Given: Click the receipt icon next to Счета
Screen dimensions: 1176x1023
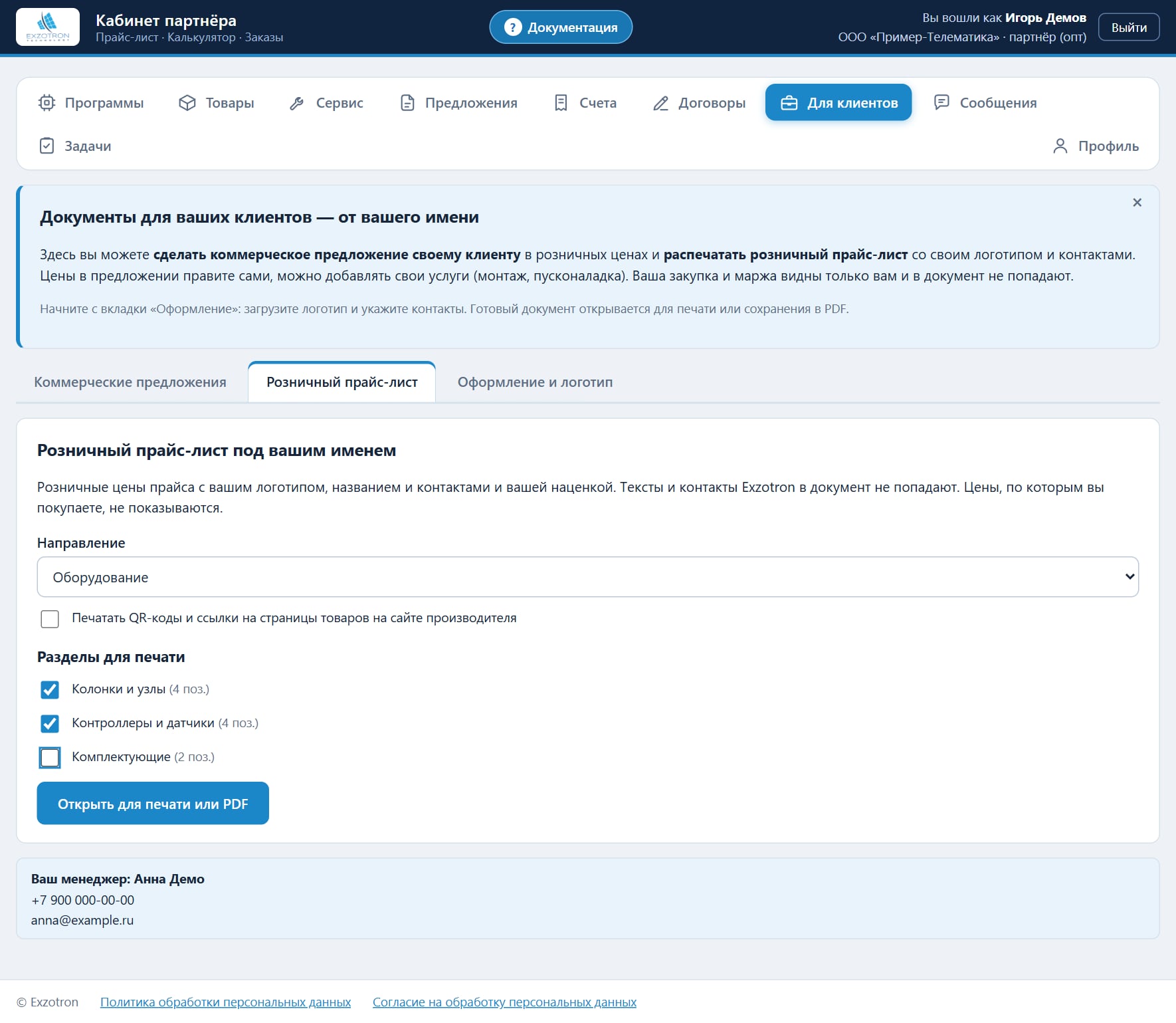Looking at the screenshot, I should click(x=561, y=103).
